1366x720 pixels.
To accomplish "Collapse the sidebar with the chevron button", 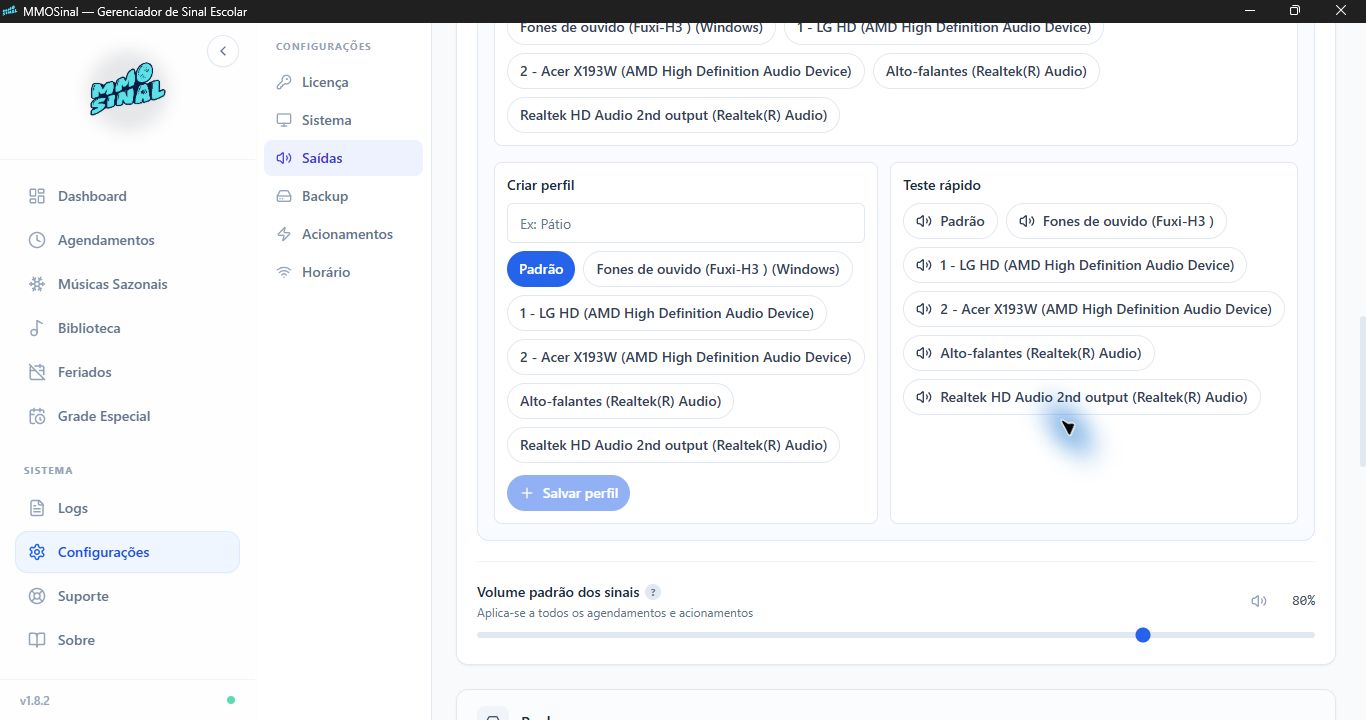I will pos(223,51).
